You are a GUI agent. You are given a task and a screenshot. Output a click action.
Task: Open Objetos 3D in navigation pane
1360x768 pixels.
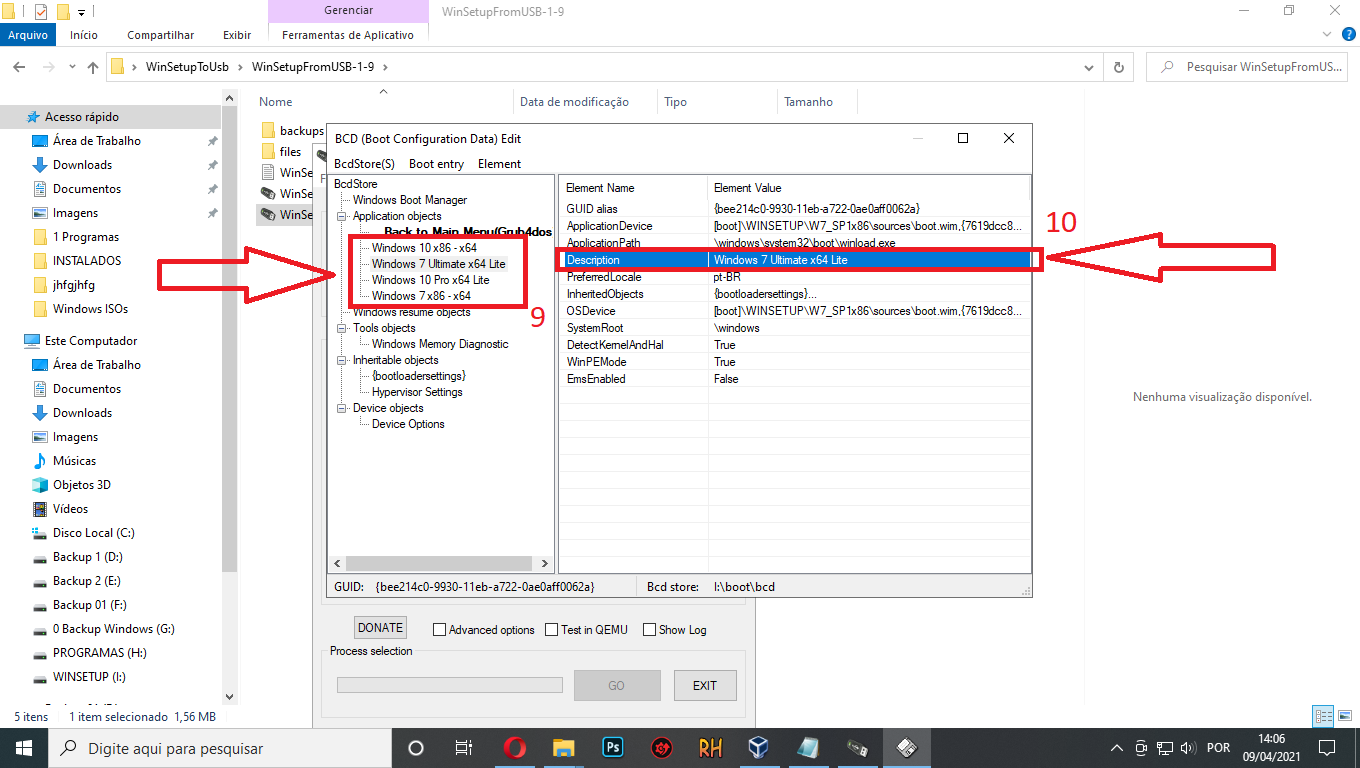tap(82, 485)
